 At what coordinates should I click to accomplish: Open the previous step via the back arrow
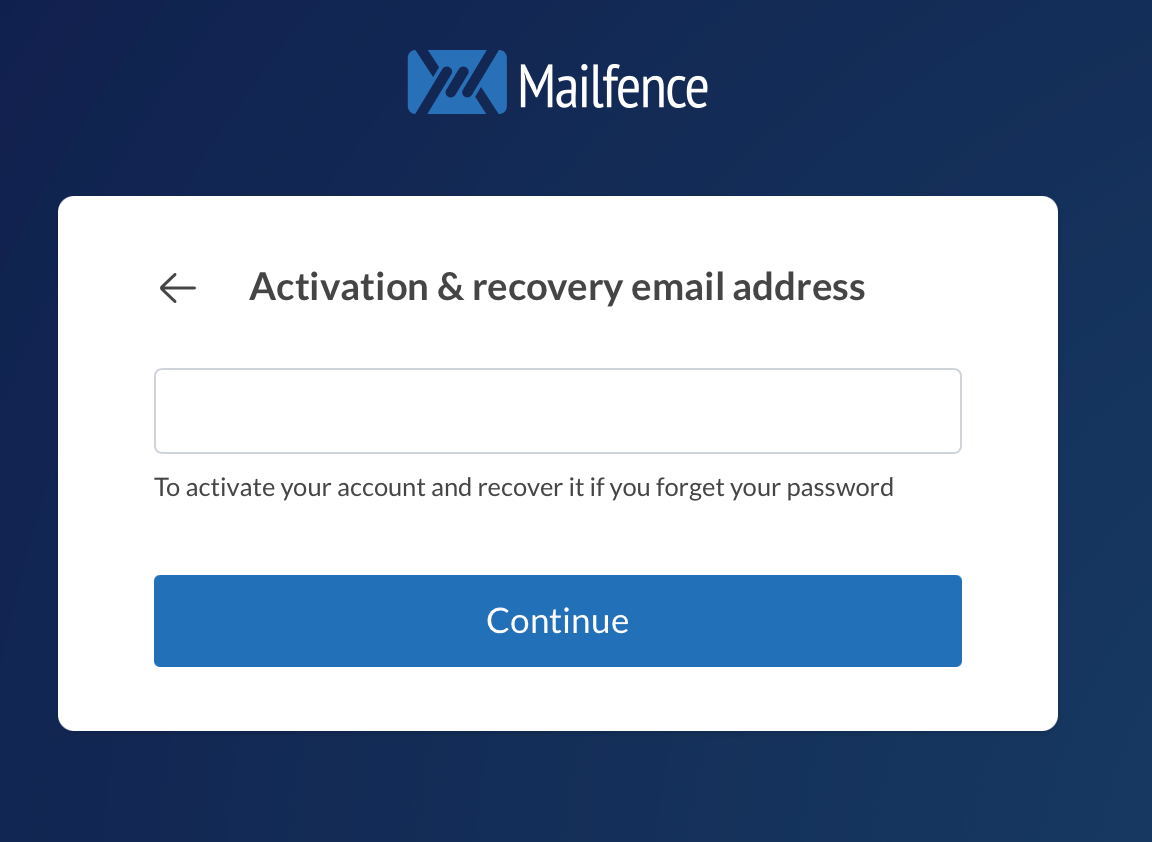[x=176, y=288]
